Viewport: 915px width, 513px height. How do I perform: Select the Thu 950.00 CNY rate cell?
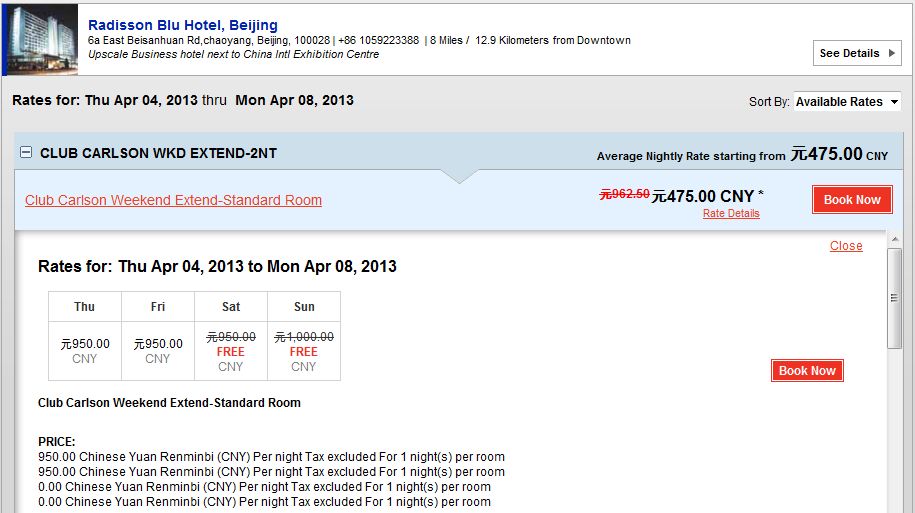coord(85,350)
